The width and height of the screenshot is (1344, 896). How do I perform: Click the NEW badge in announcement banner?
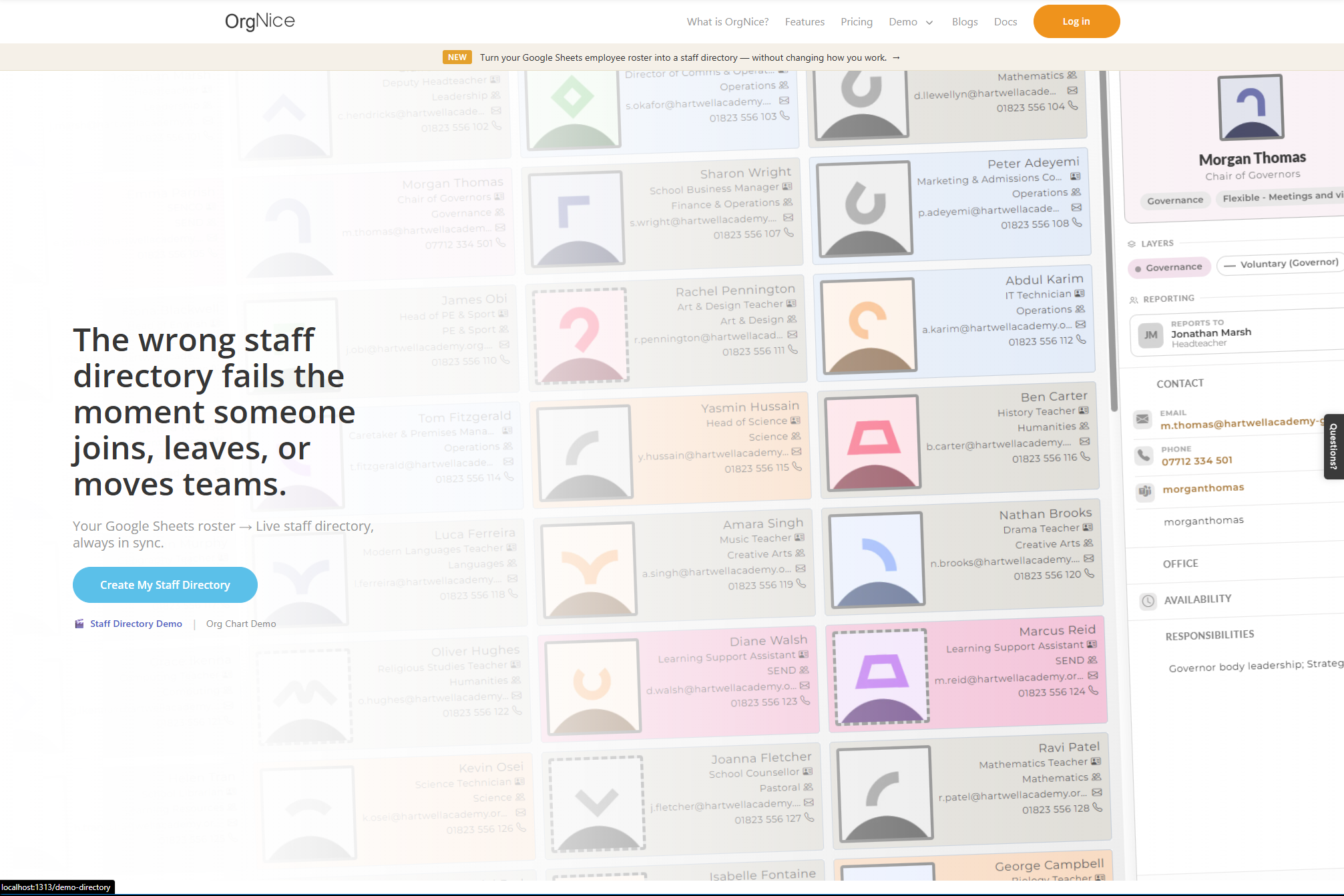coord(457,57)
